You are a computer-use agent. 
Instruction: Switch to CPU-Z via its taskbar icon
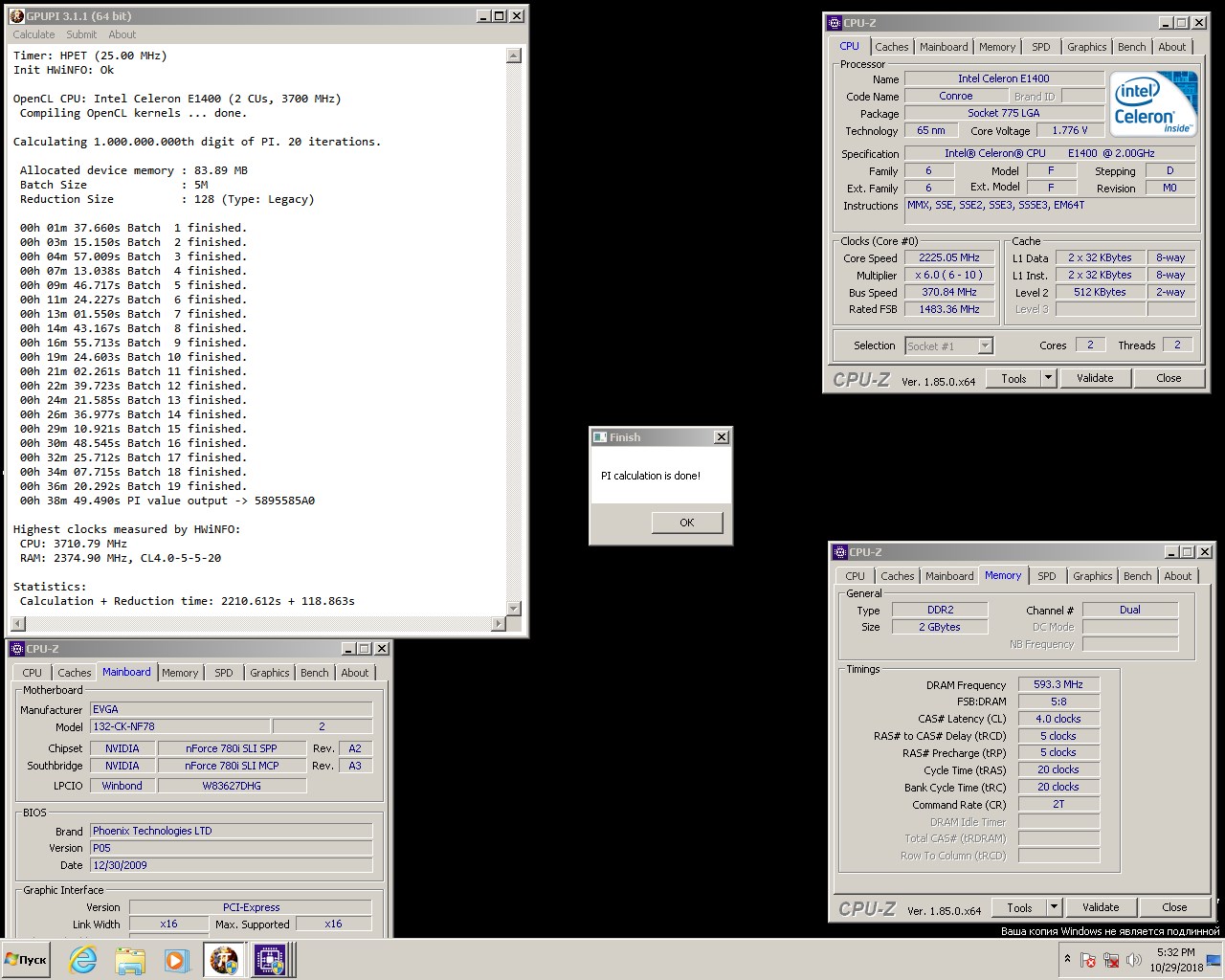pos(270,960)
